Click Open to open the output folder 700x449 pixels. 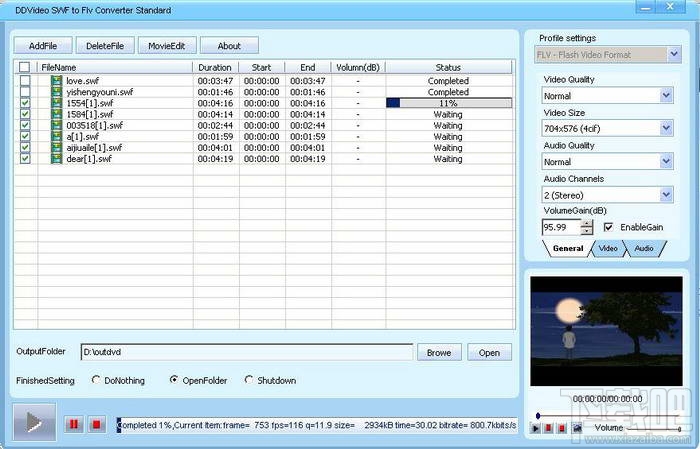[489, 353]
